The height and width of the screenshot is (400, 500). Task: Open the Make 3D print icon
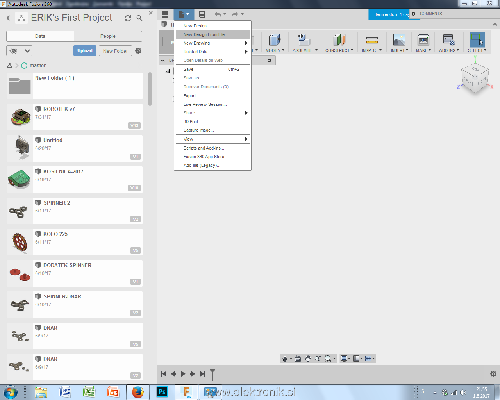point(423,40)
